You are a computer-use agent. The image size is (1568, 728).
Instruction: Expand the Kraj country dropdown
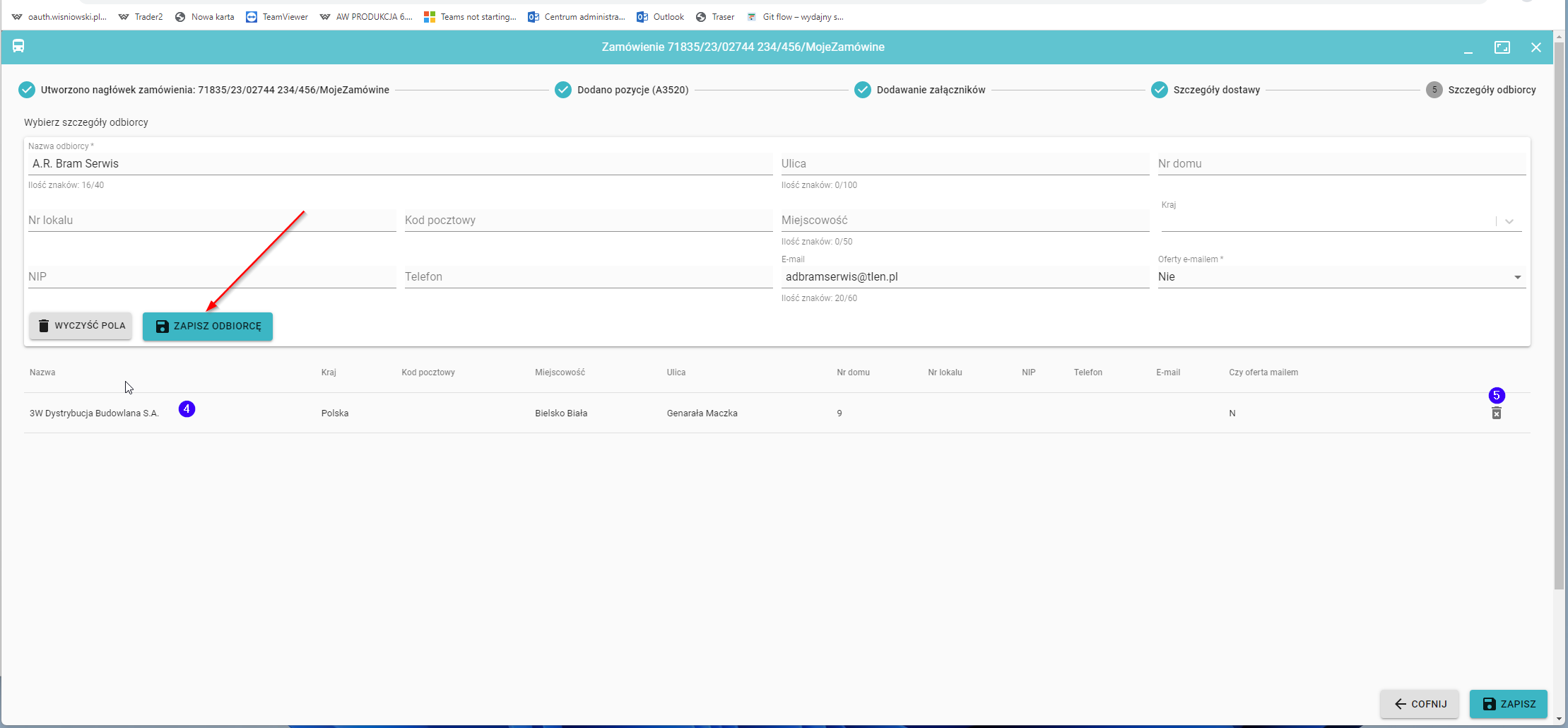1509,221
